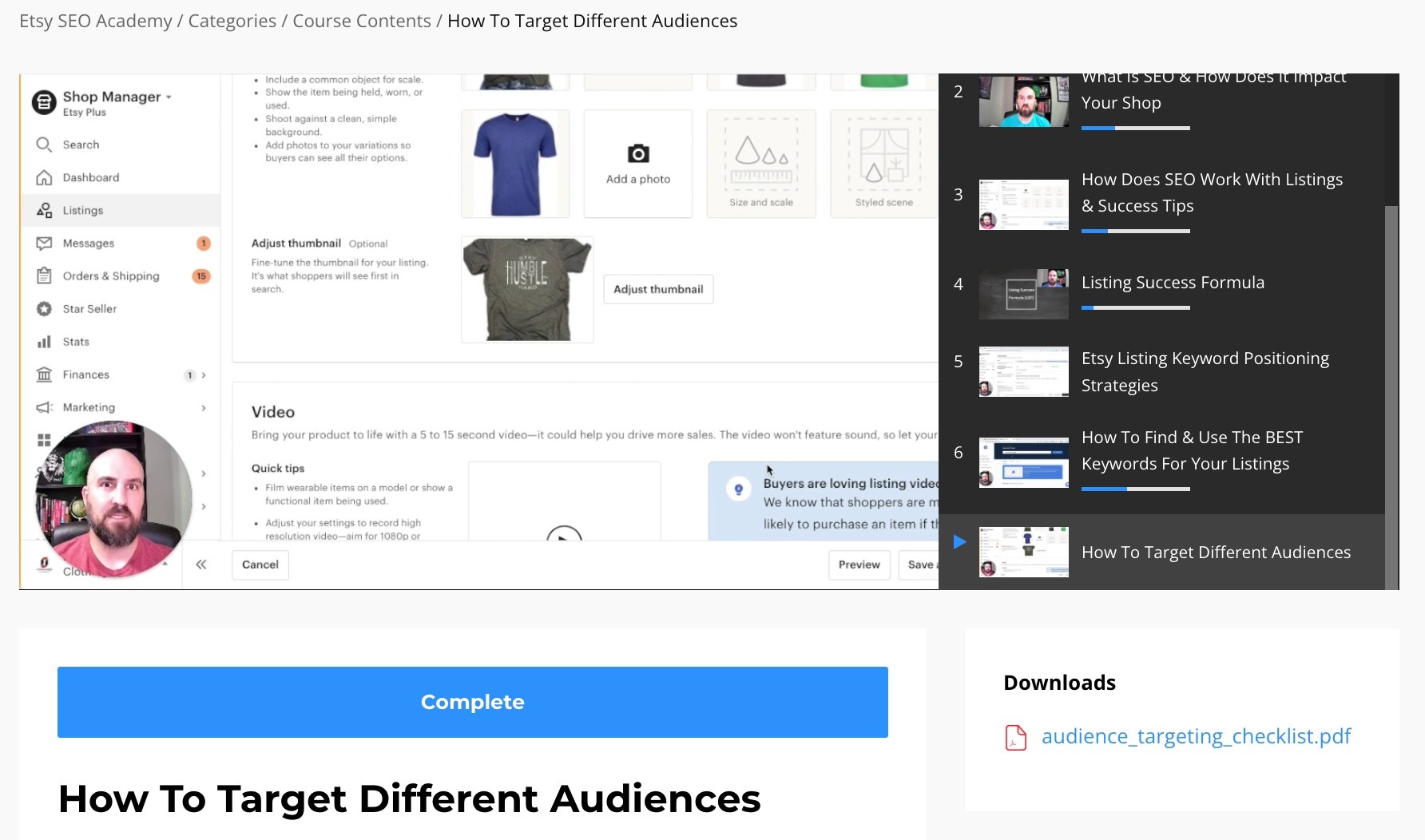Click the Messages envelope icon
Viewport: 1425px width, 840px height.
[44, 243]
